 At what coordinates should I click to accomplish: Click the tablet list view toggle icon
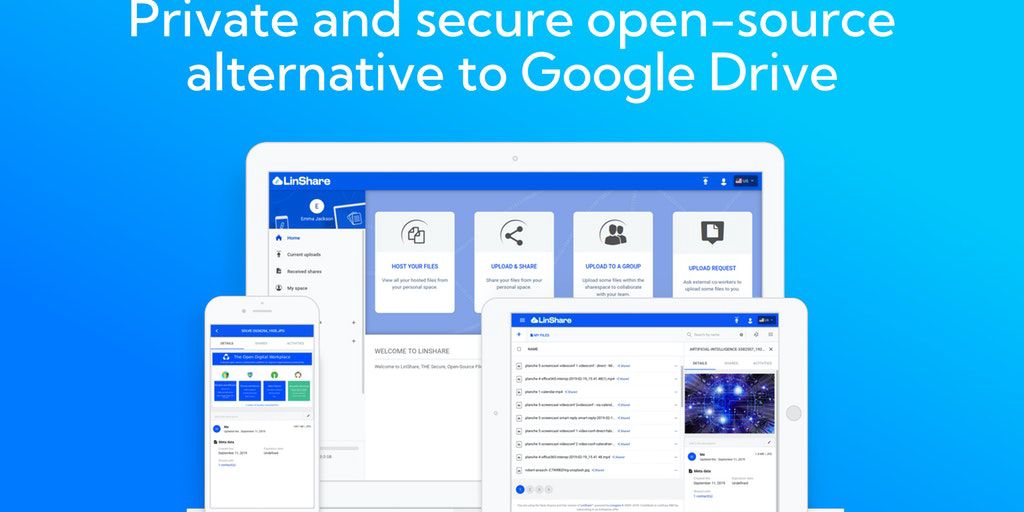[x=771, y=334]
